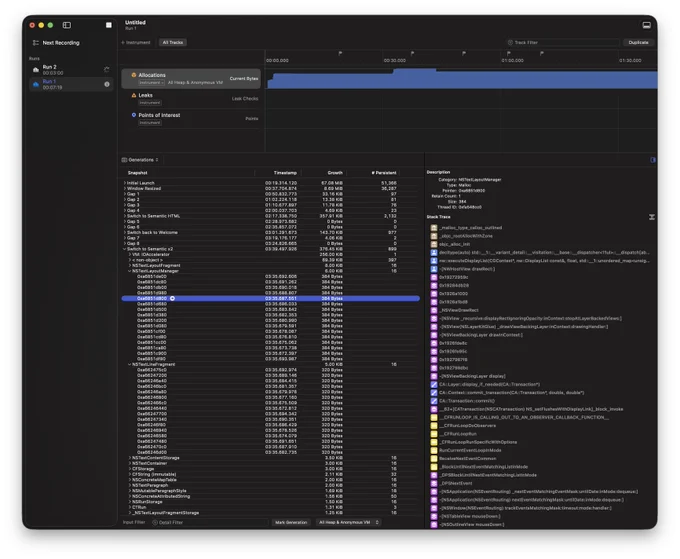Click the focus arrow on selected address row
The width and height of the screenshot is (680, 559).
point(172,298)
